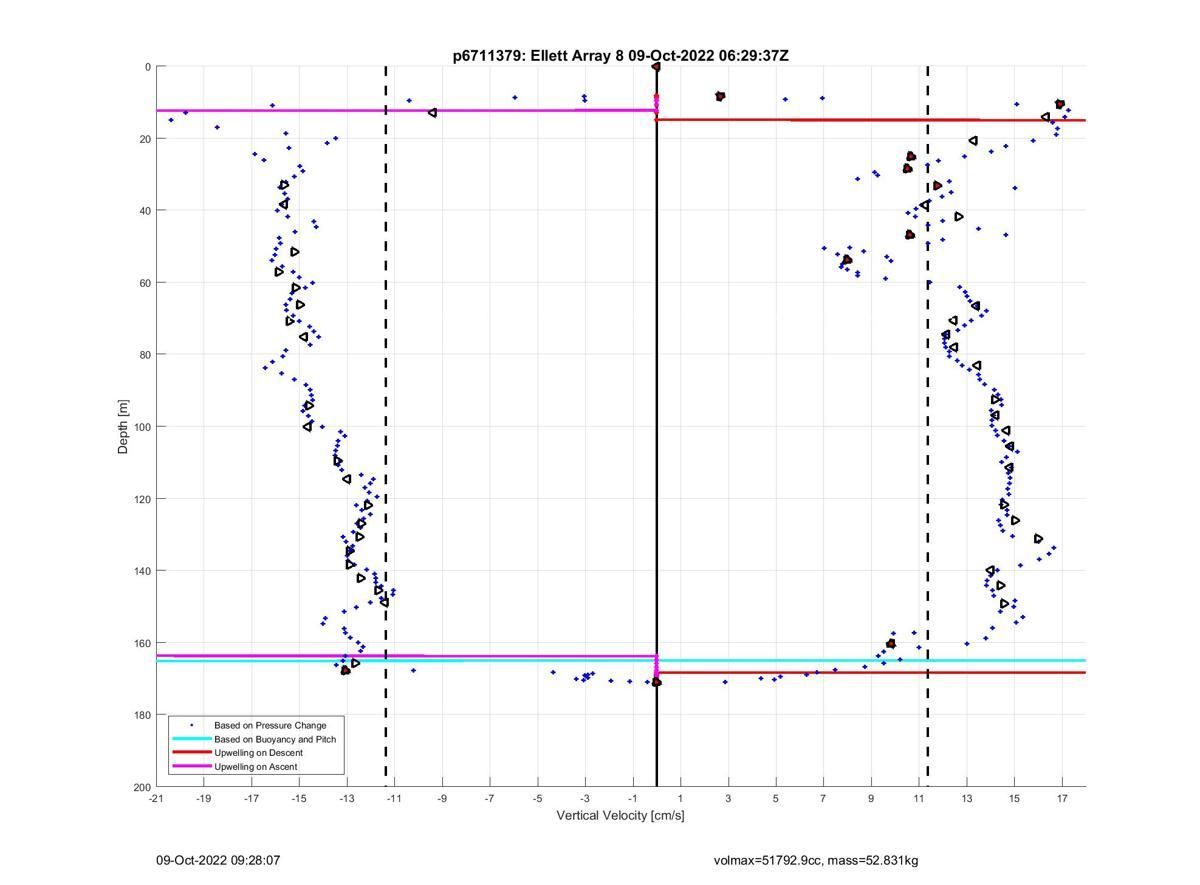Click the blue dot marker in legend
This screenshot has height=885, width=1200.
(x=192, y=725)
